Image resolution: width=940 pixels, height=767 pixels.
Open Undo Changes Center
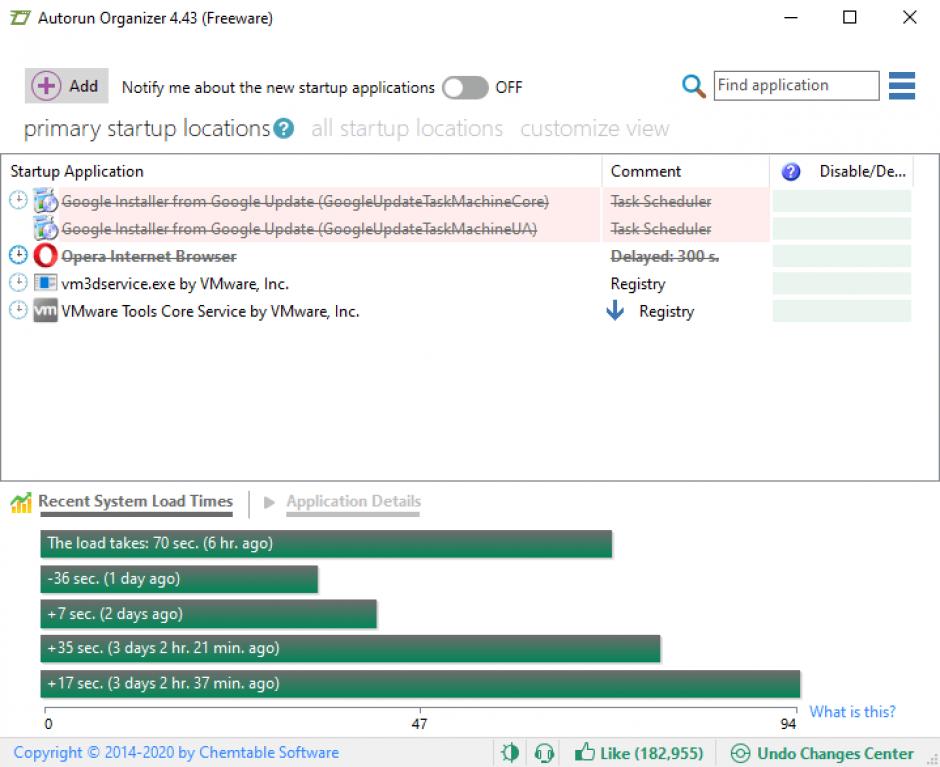tap(822, 753)
